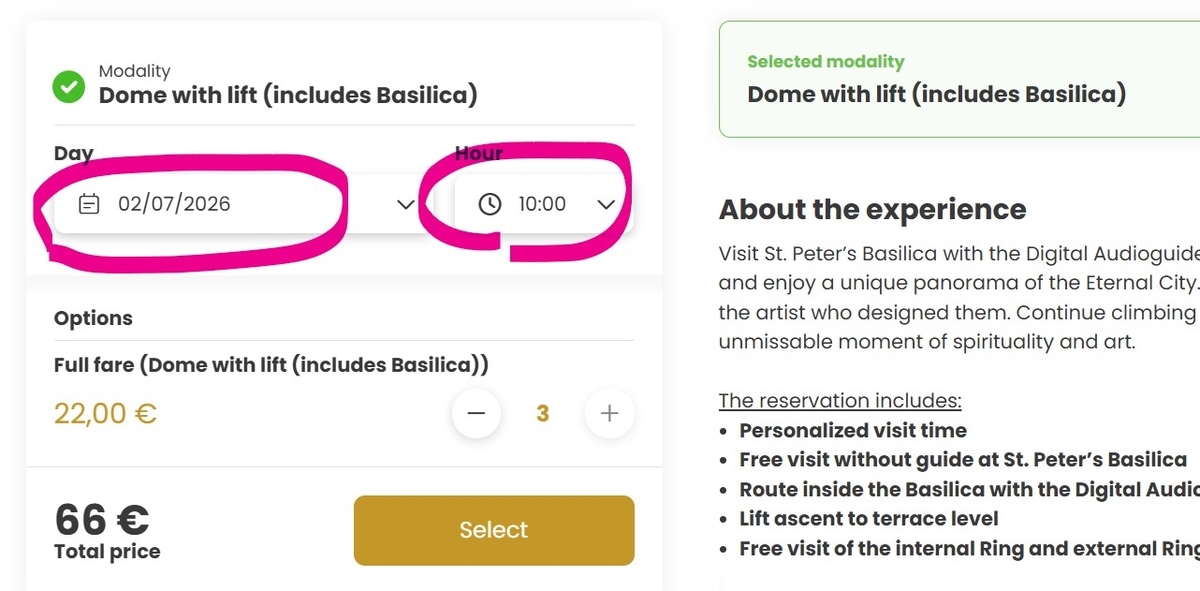Click the 66 € total price
This screenshot has width=1200, height=591.
coord(102,519)
